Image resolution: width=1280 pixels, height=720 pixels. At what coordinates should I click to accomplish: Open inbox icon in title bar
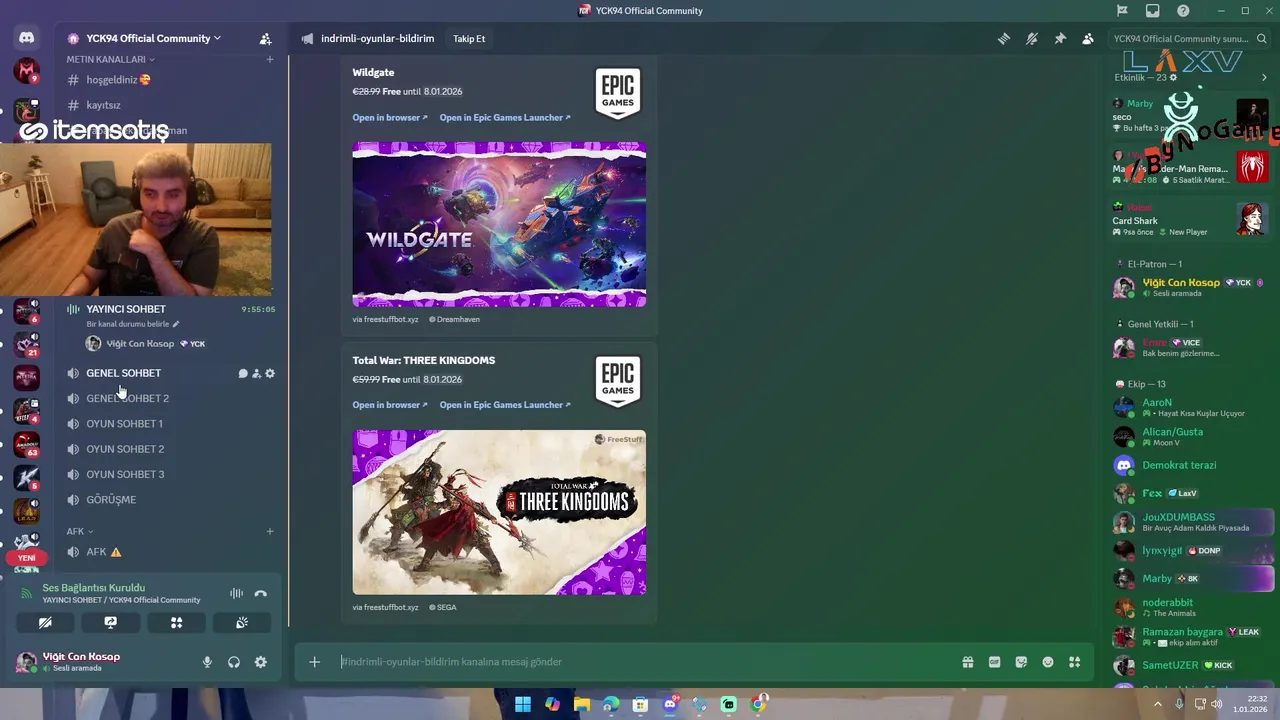point(1153,11)
